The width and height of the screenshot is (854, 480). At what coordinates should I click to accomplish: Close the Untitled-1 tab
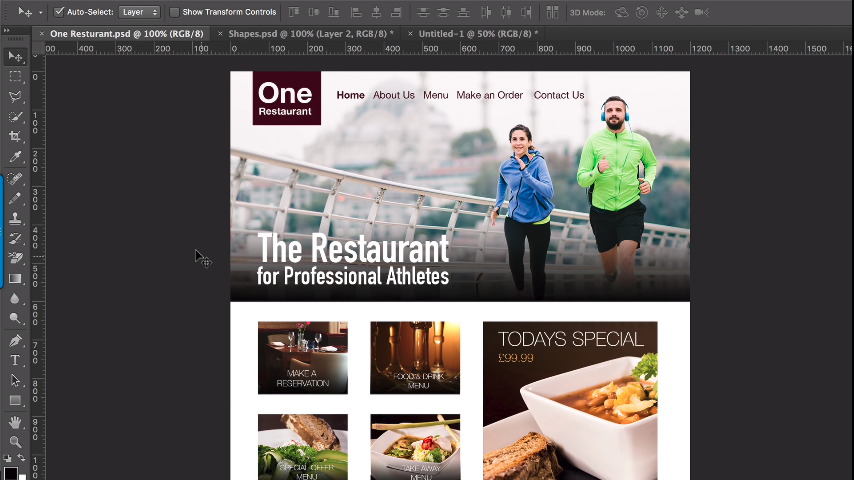[410, 34]
